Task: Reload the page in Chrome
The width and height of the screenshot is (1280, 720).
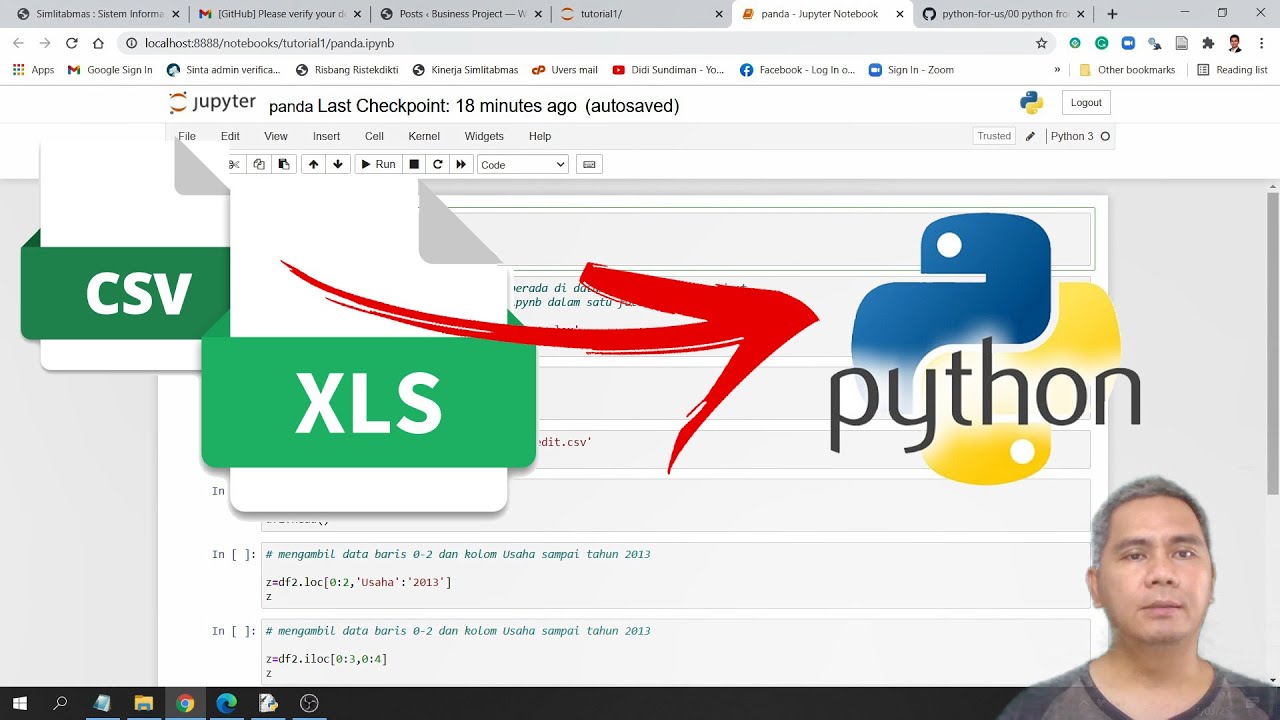Action: point(71,43)
